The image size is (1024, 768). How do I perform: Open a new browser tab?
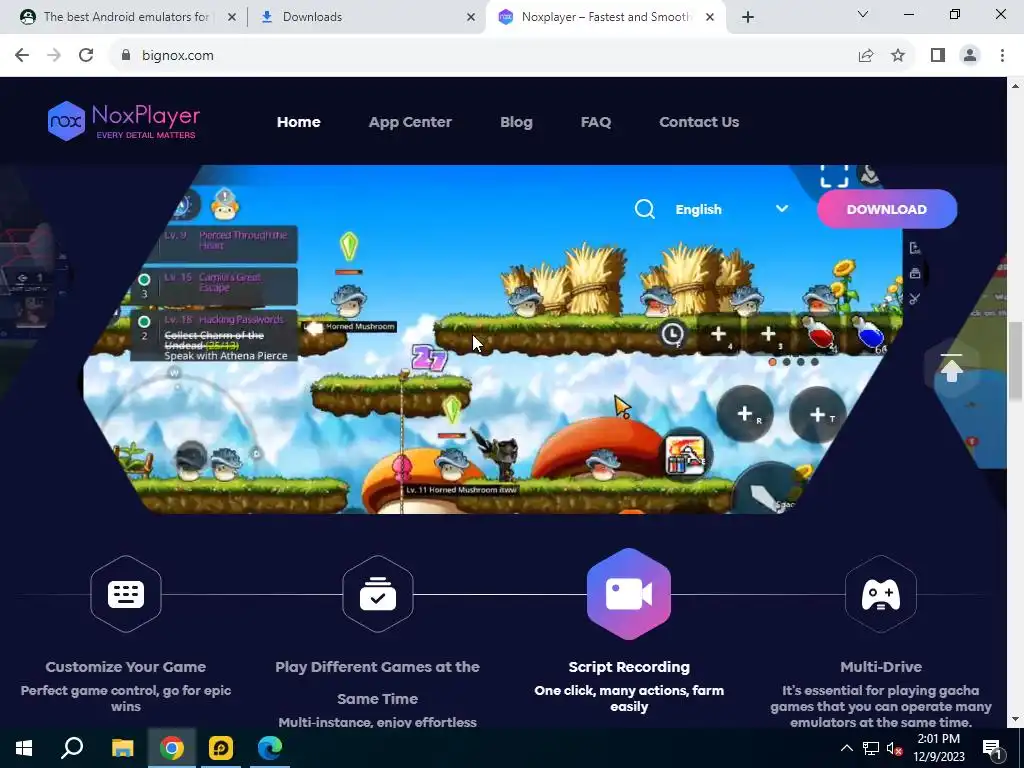(748, 17)
